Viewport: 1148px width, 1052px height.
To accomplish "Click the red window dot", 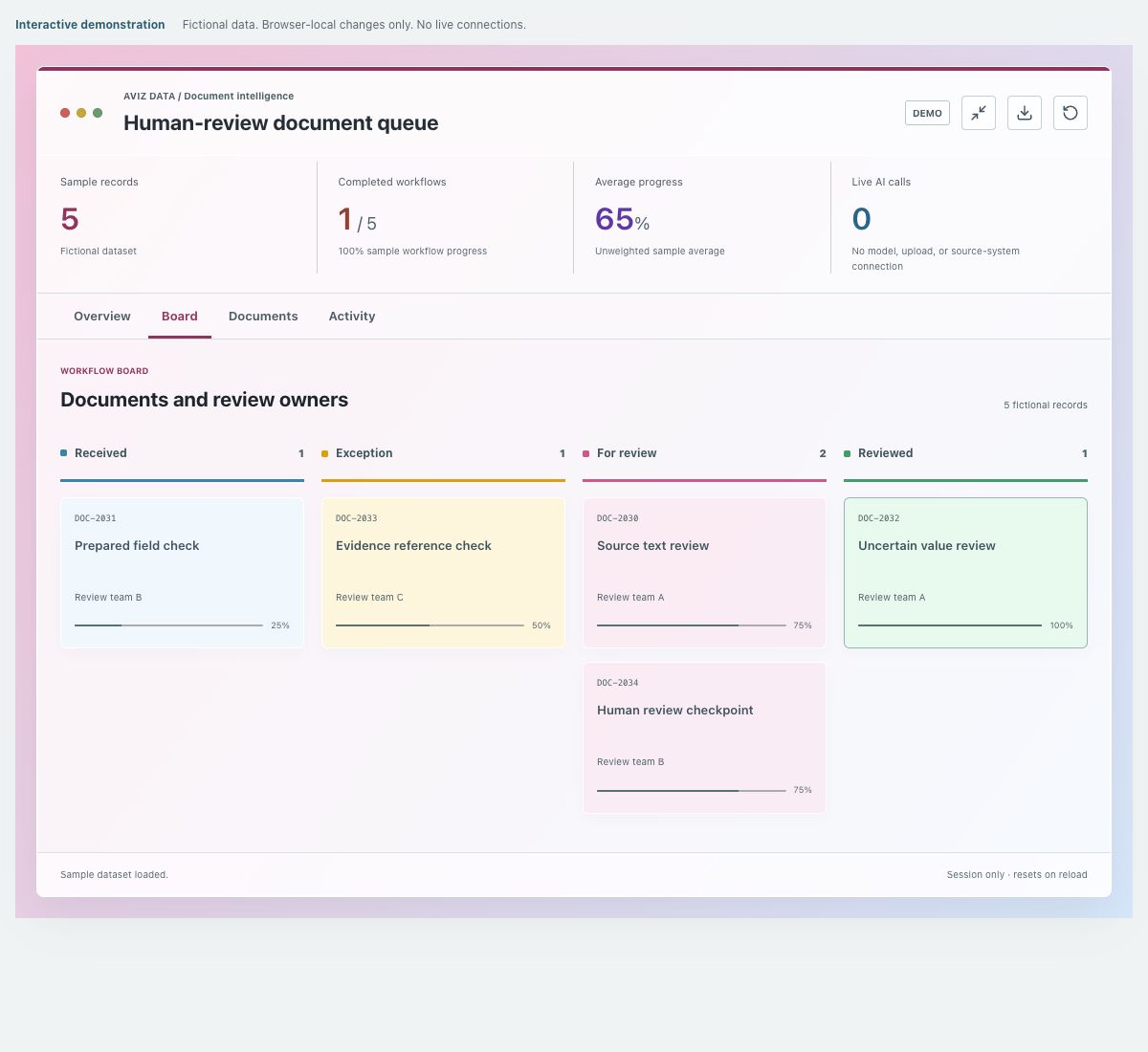I will coord(65,113).
